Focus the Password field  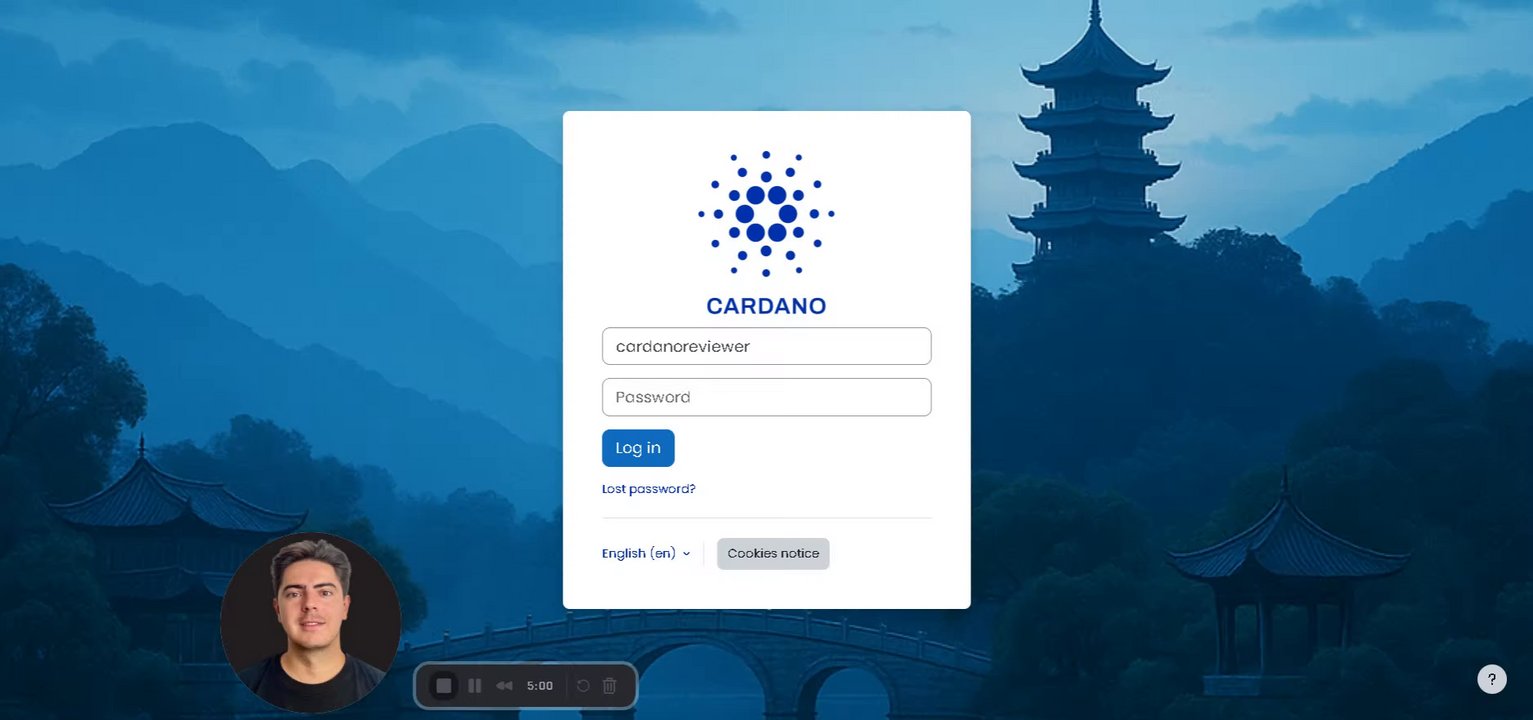click(x=766, y=397)
